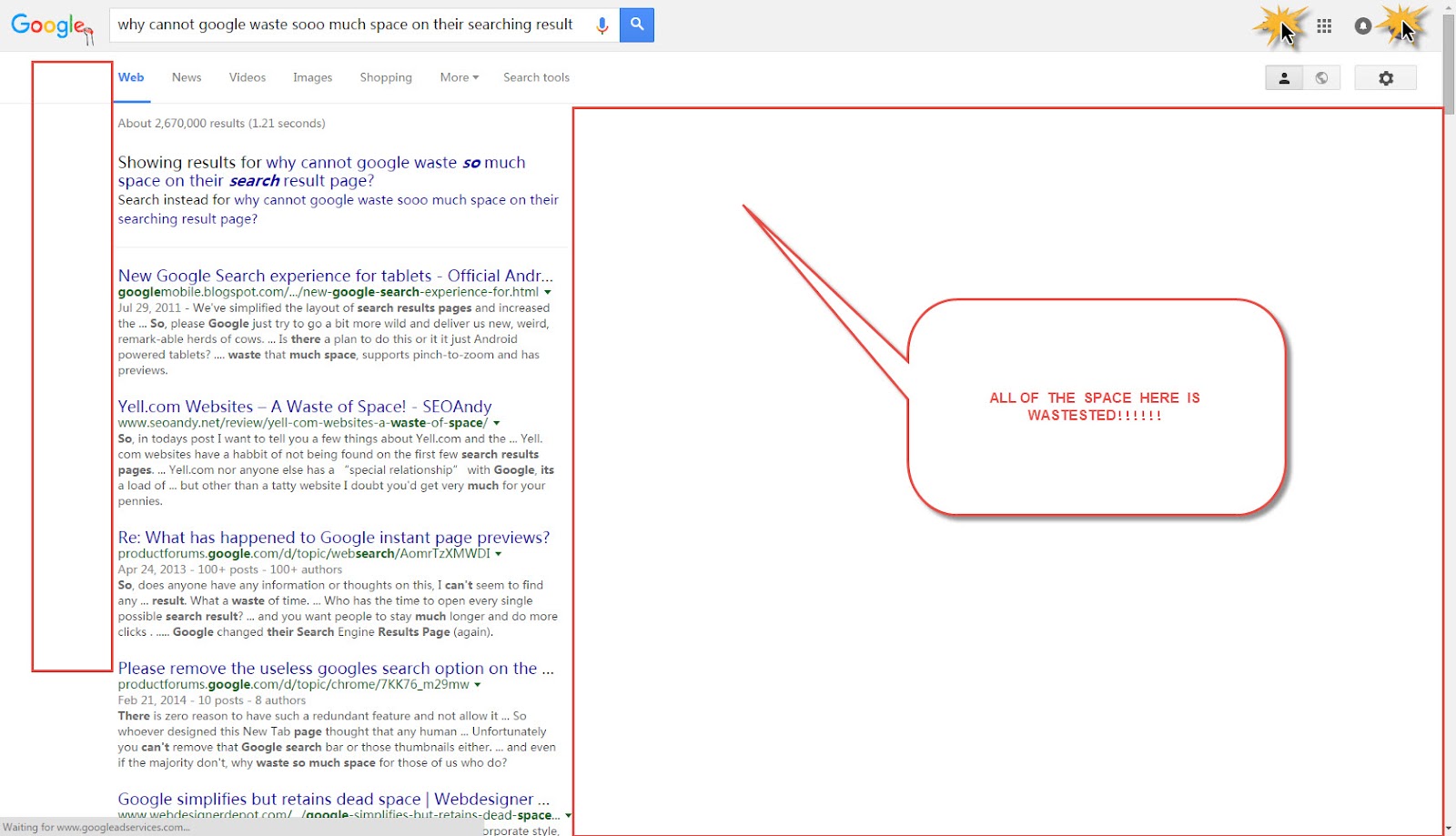Click the snippet starting 'There is zero reason'
This screenshot has width=1456, height=836.
pyautogui.click(x=337, y=740)
